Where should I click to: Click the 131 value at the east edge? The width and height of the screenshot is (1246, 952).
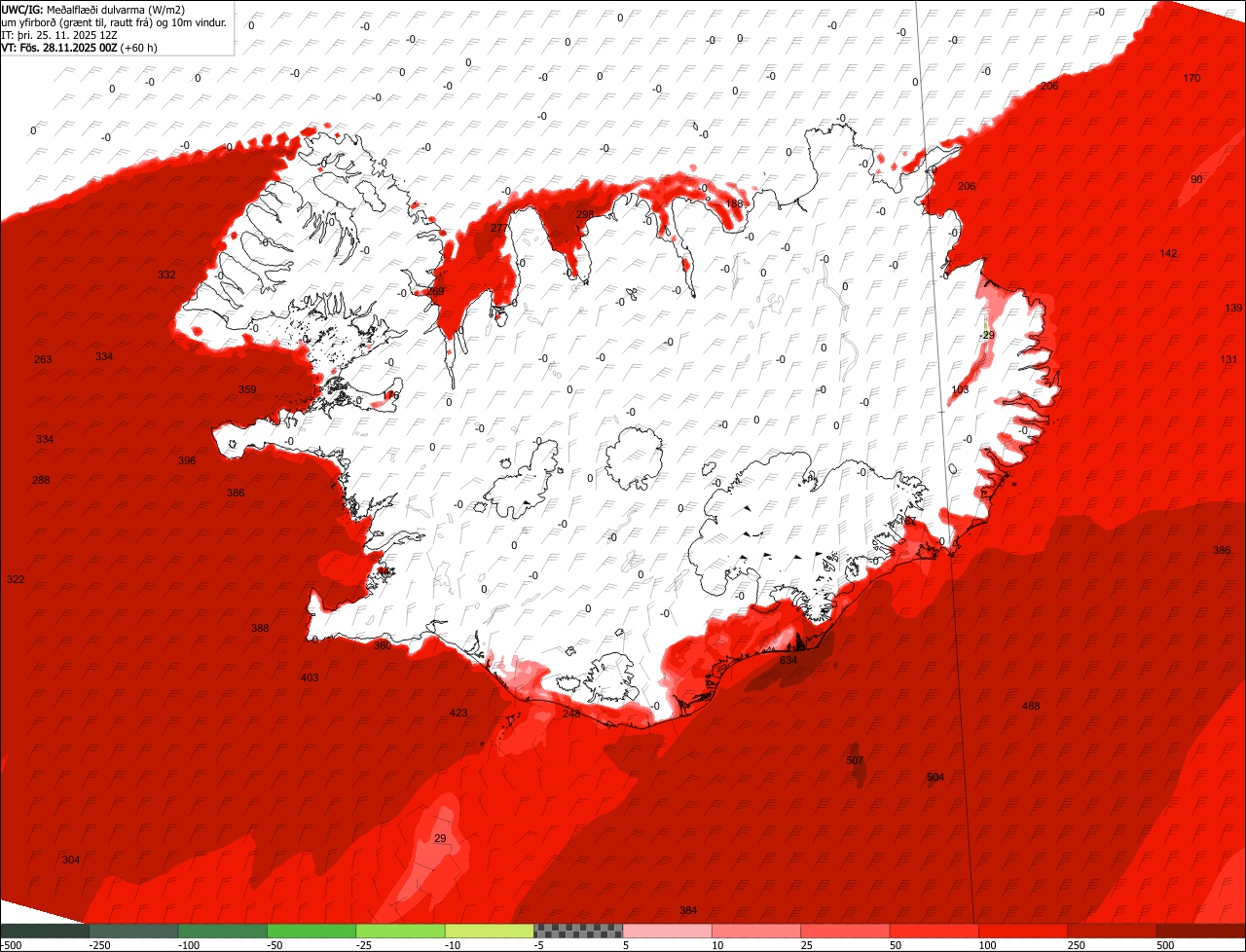pyautogui.click(x=1228, y=359)
